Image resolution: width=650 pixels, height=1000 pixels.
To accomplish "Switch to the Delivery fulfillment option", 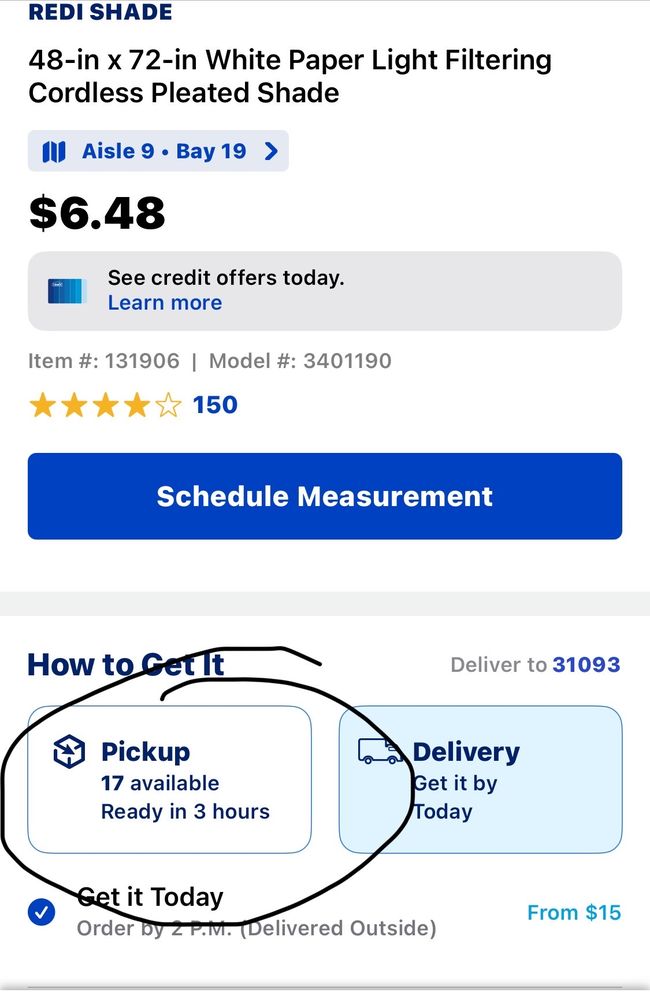I will pos(480,779).
